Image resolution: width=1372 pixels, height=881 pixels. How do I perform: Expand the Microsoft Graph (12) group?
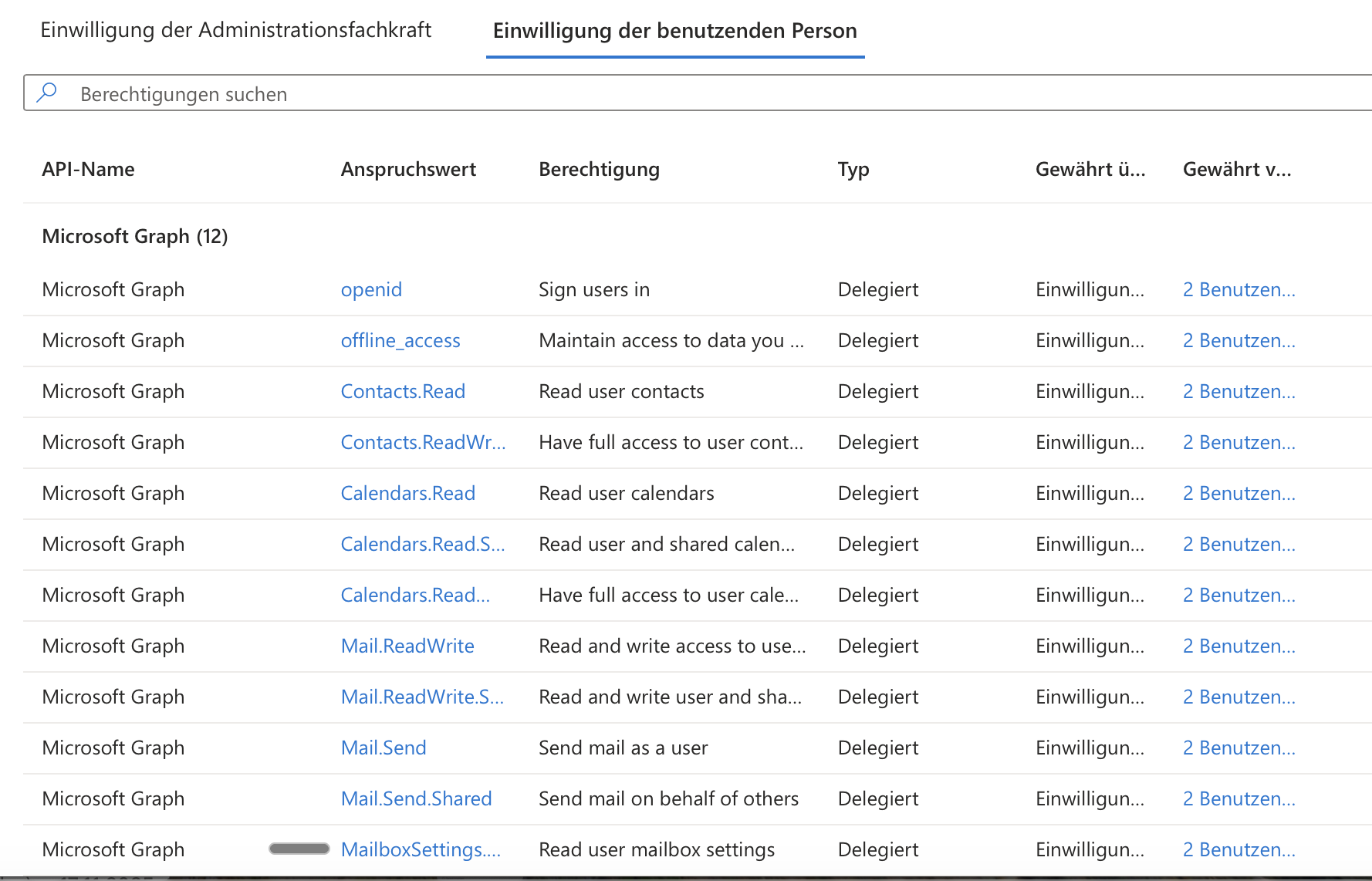134,236
